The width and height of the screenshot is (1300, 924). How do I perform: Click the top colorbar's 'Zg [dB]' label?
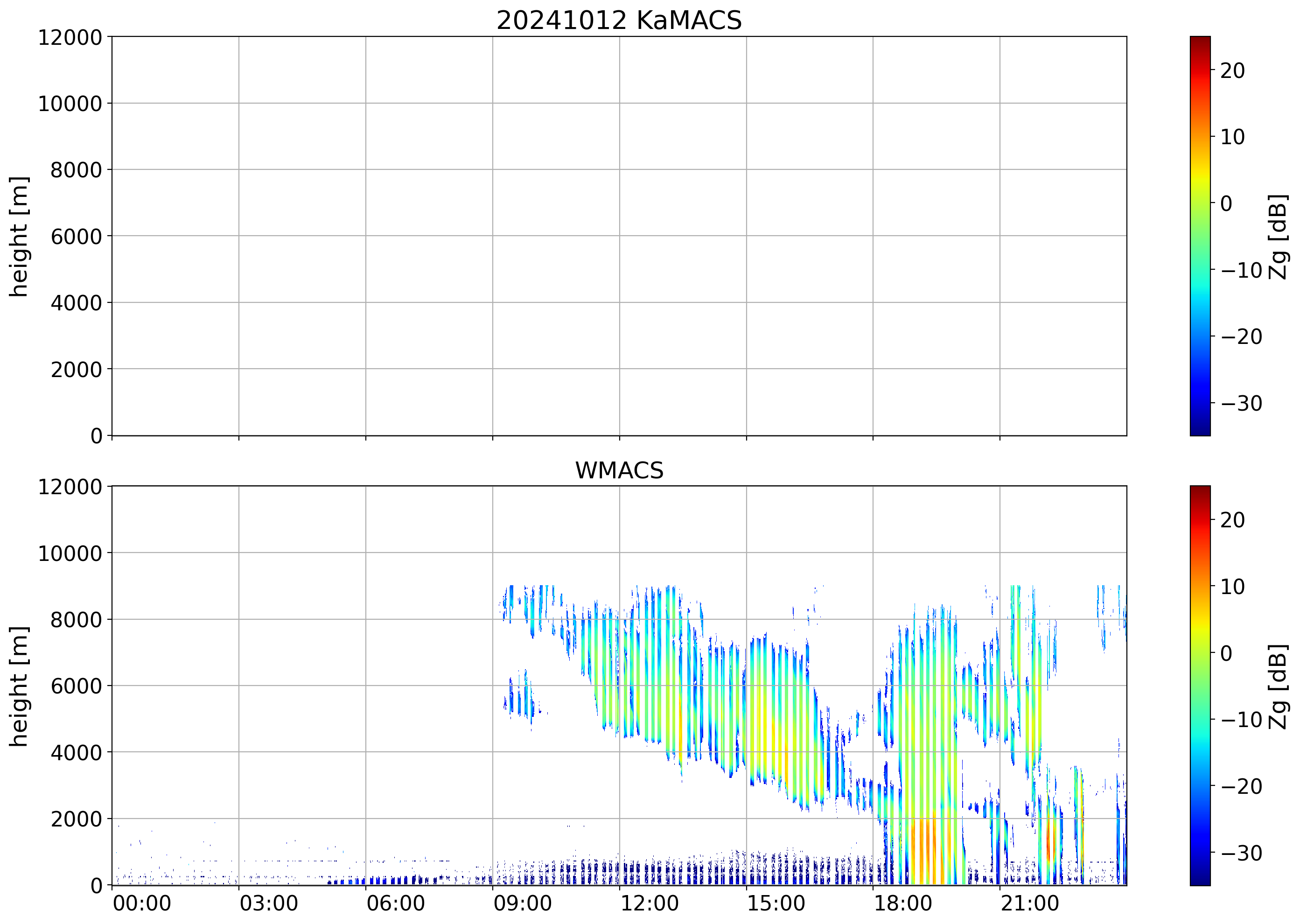(1278, 237)
